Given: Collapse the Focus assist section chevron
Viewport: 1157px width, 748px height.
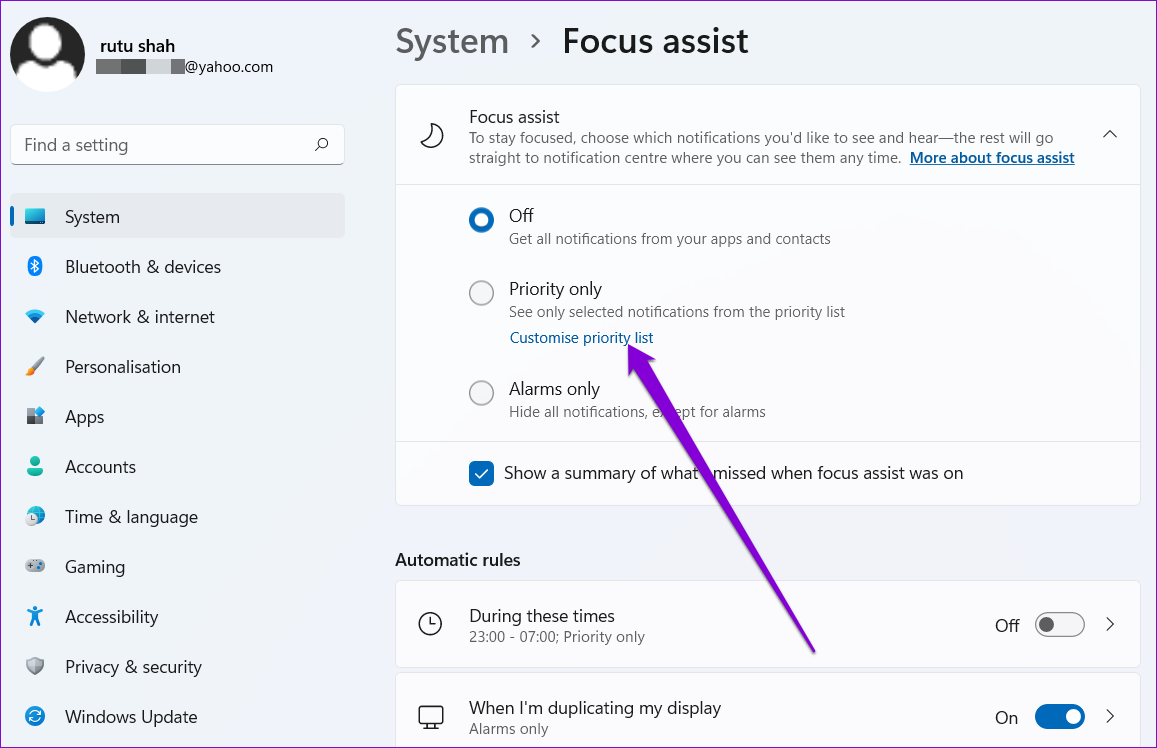Looking at the screenshot, I should (1110, 134).
